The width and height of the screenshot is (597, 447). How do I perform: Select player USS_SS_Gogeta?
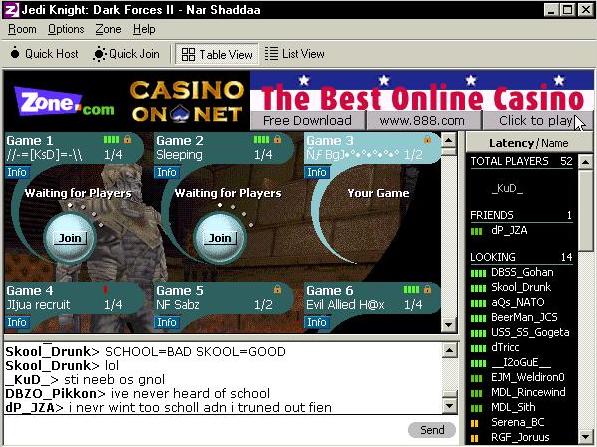pyautogui.click(x=530, y=332)
